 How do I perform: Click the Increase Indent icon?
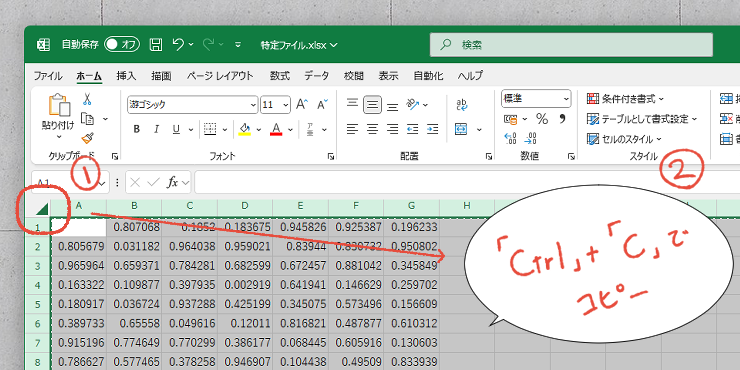click(432, 129)
